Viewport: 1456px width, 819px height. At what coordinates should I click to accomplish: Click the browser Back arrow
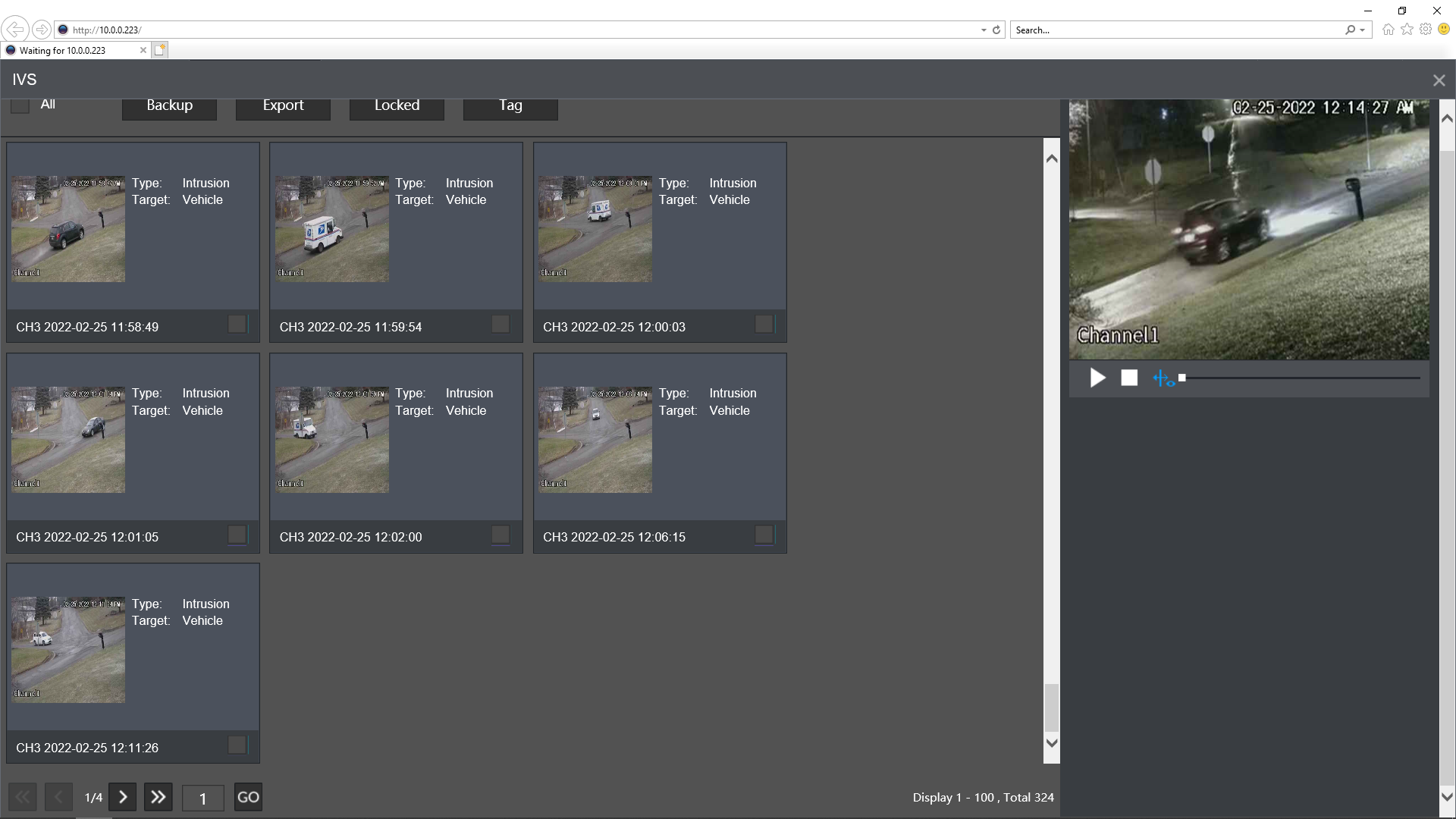(x=15, y=30)
